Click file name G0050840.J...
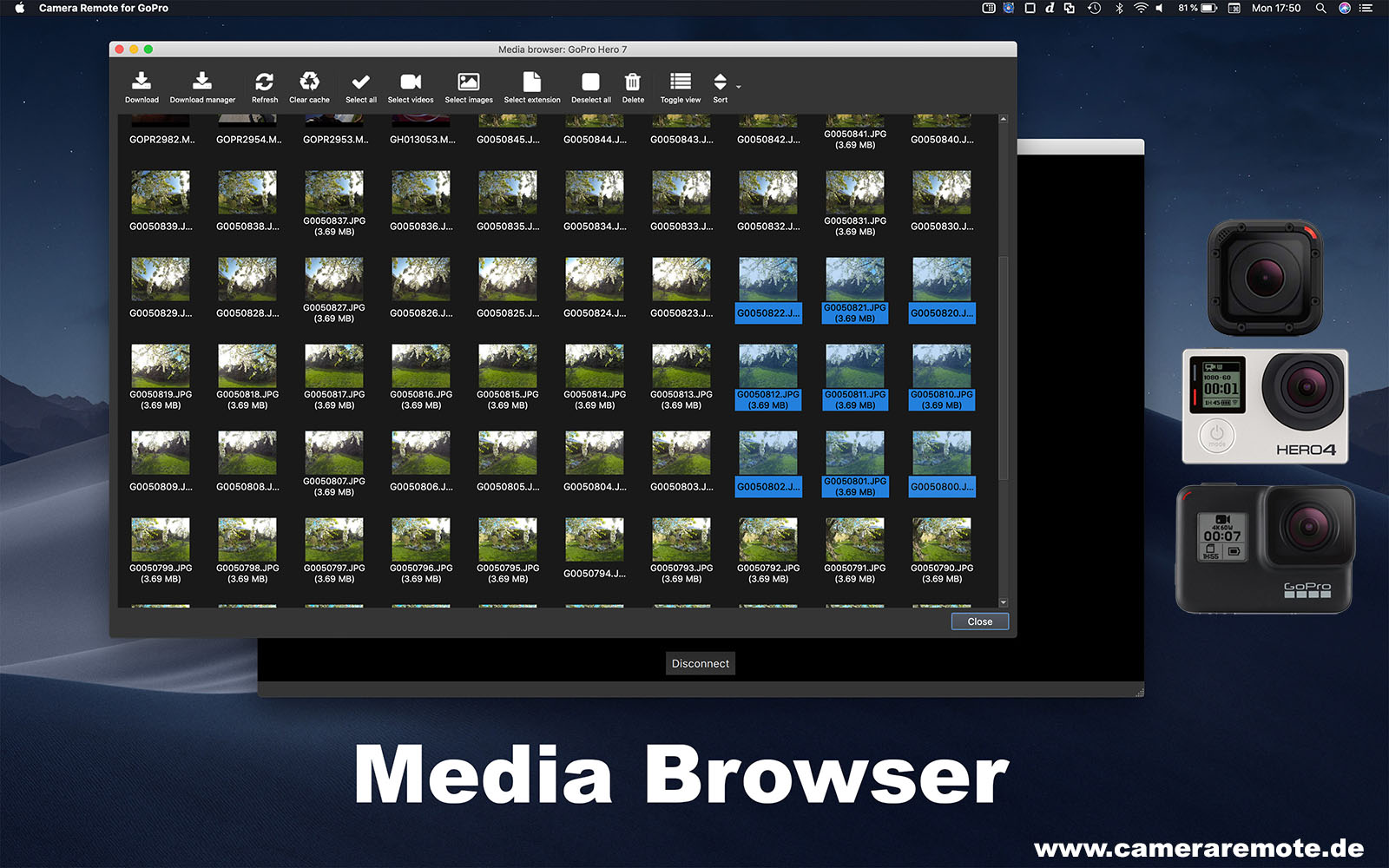 [942, 140]
